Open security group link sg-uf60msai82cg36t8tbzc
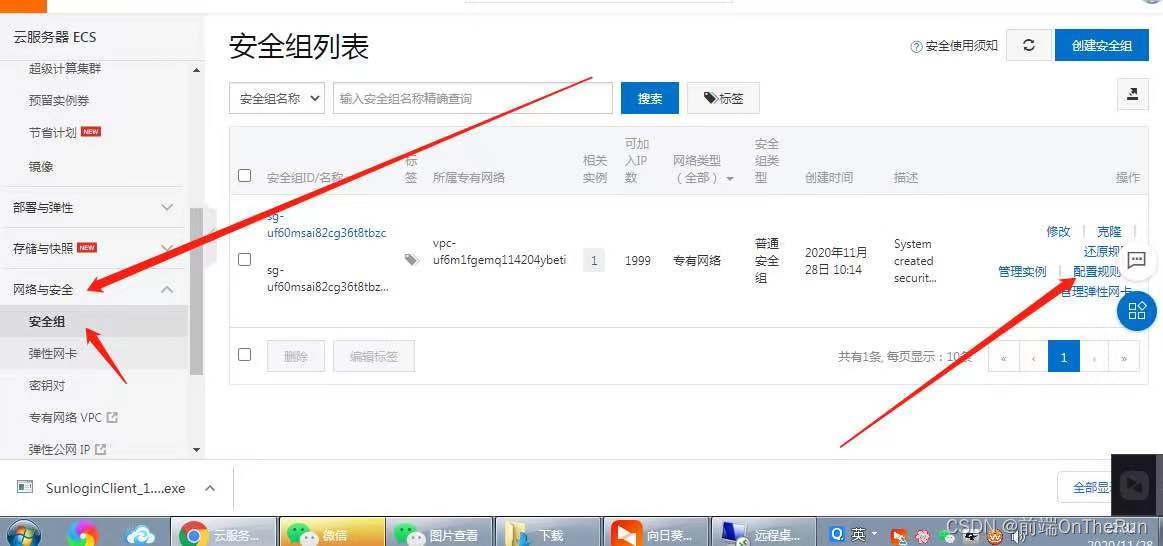Screen dimensions: 1163x546 pos(326,225)
